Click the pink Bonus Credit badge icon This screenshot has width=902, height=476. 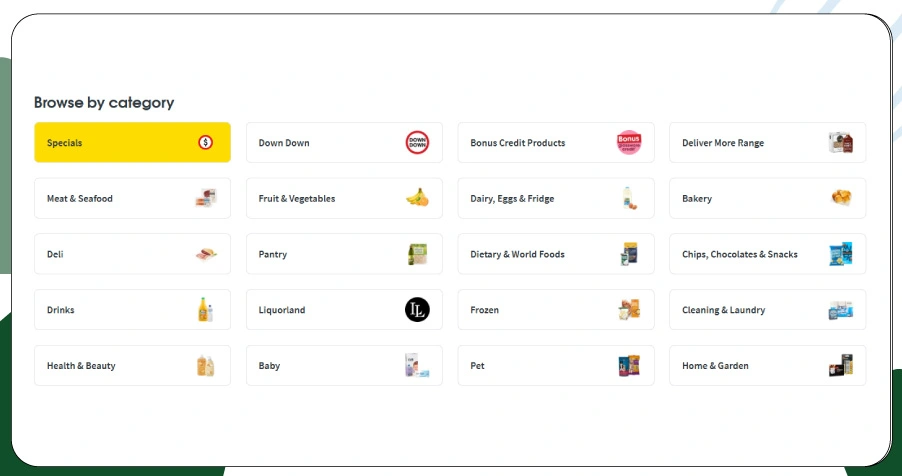(628, 143)
